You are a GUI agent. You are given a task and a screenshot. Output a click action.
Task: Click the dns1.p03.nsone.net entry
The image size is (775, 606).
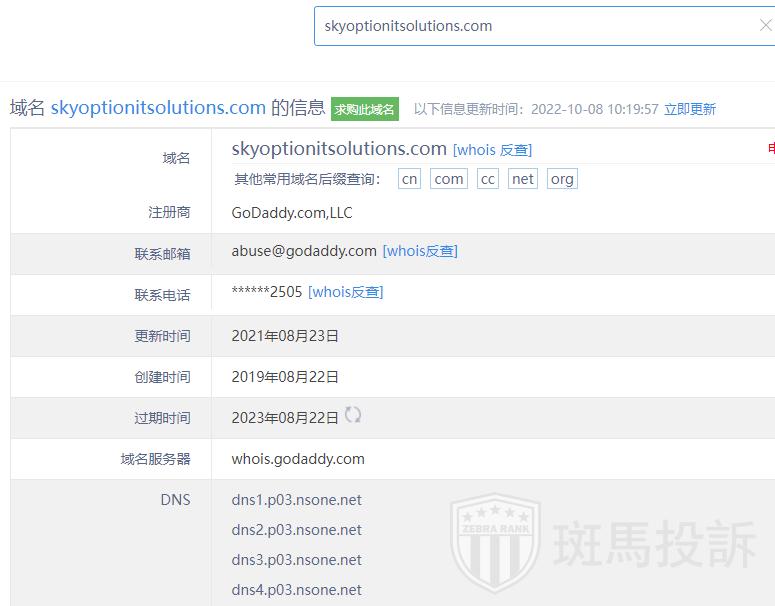tap(296, 500)
